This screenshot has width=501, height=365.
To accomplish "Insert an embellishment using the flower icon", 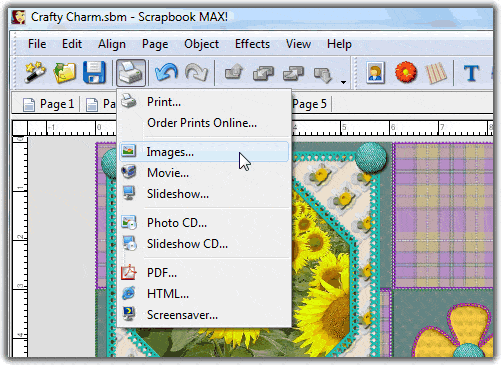I will click(406, 72).
